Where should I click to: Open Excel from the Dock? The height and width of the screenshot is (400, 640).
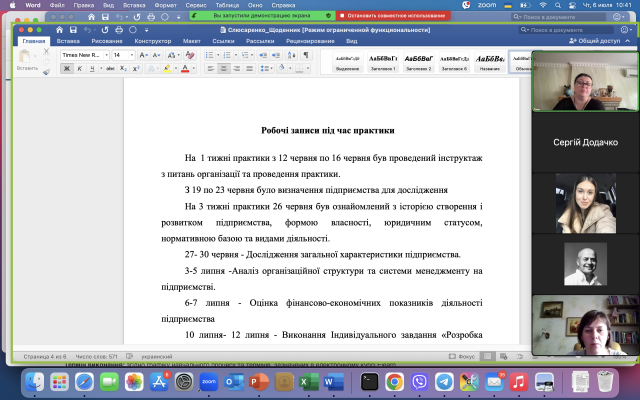[309, 382]
